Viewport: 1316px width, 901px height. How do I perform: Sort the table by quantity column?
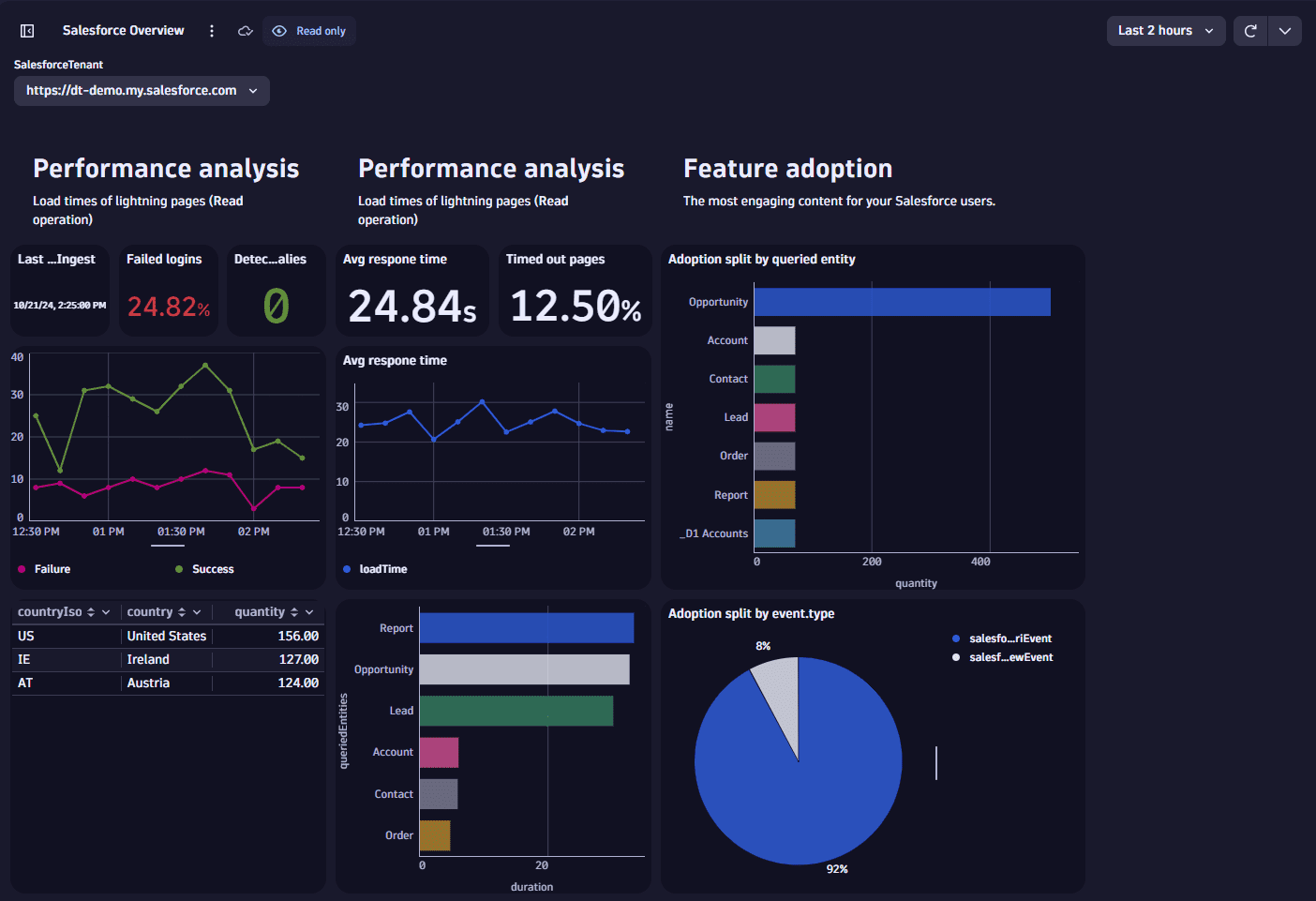(x=294, y=612)
